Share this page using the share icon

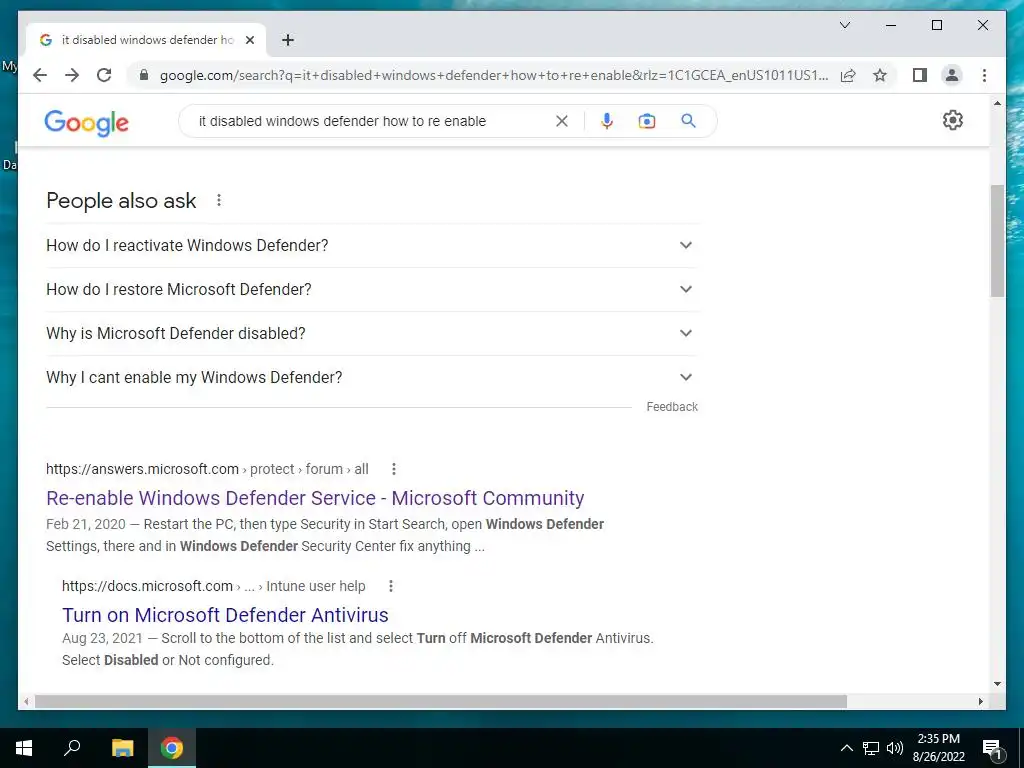pos(848,75)
